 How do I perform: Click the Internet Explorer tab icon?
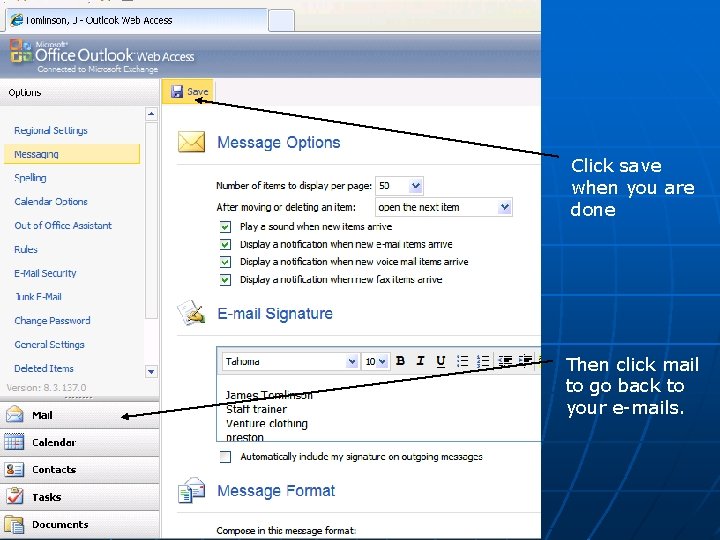tap(17, 20)
